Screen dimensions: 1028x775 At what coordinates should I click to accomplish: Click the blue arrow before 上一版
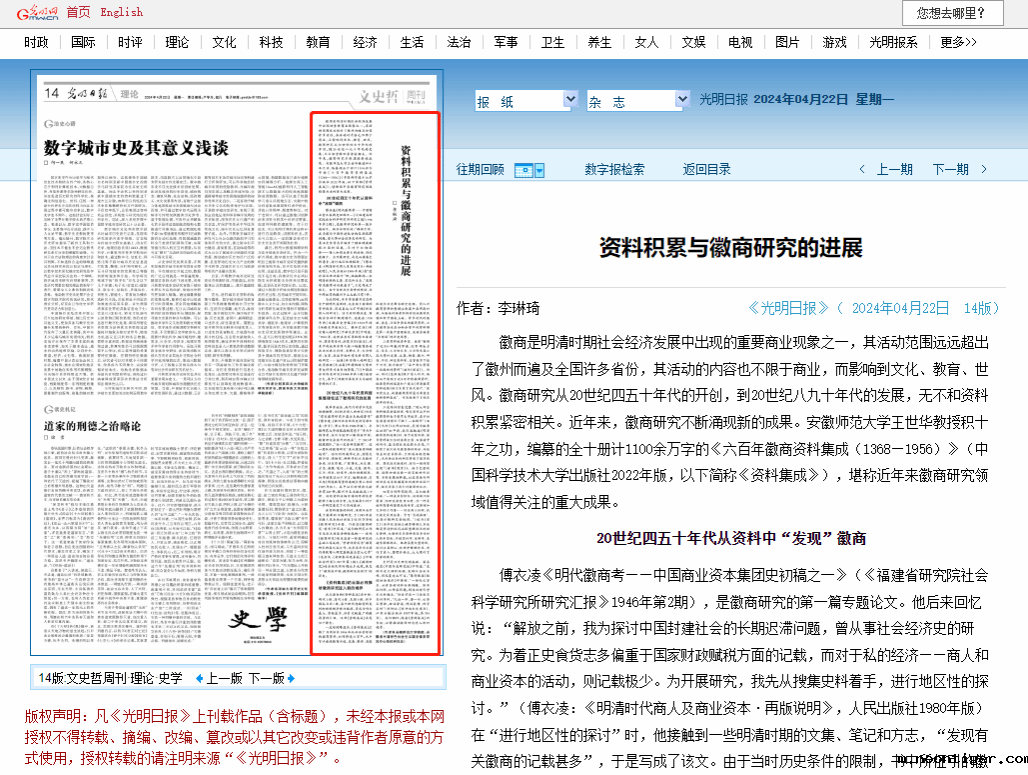click(199, 678)
